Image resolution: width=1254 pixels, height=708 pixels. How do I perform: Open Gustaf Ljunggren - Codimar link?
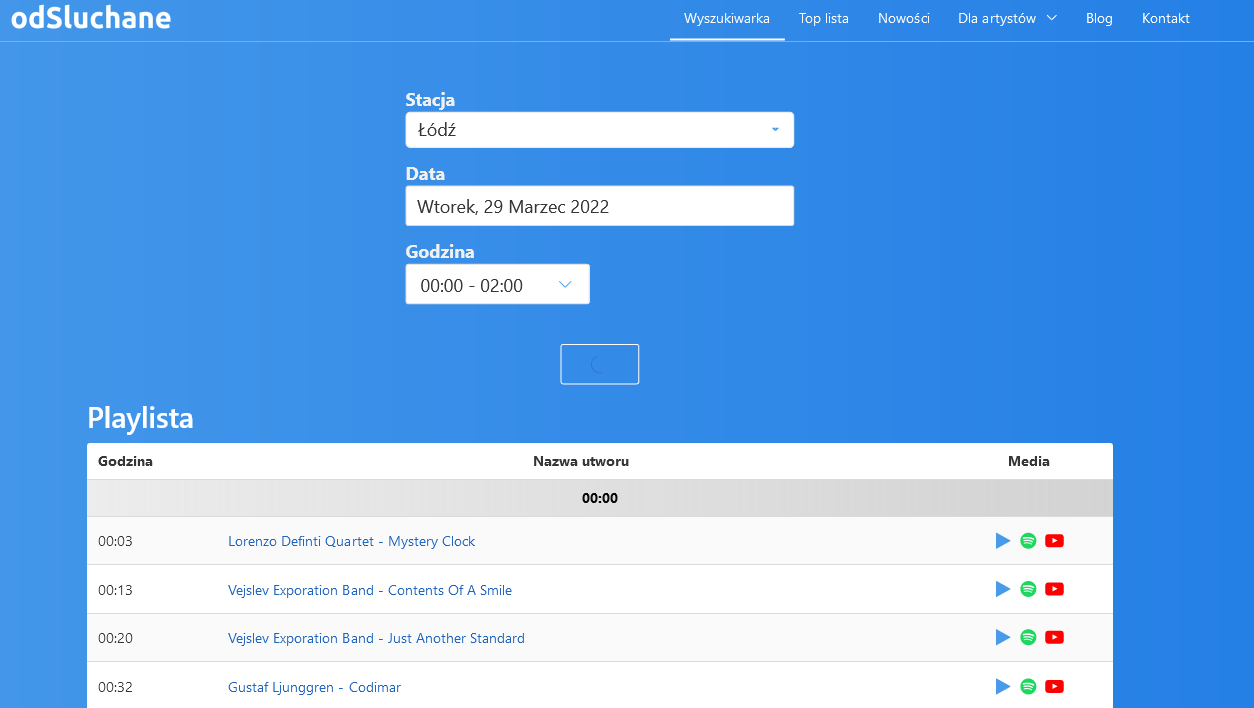pyautogui.click(x=314, y=687)
